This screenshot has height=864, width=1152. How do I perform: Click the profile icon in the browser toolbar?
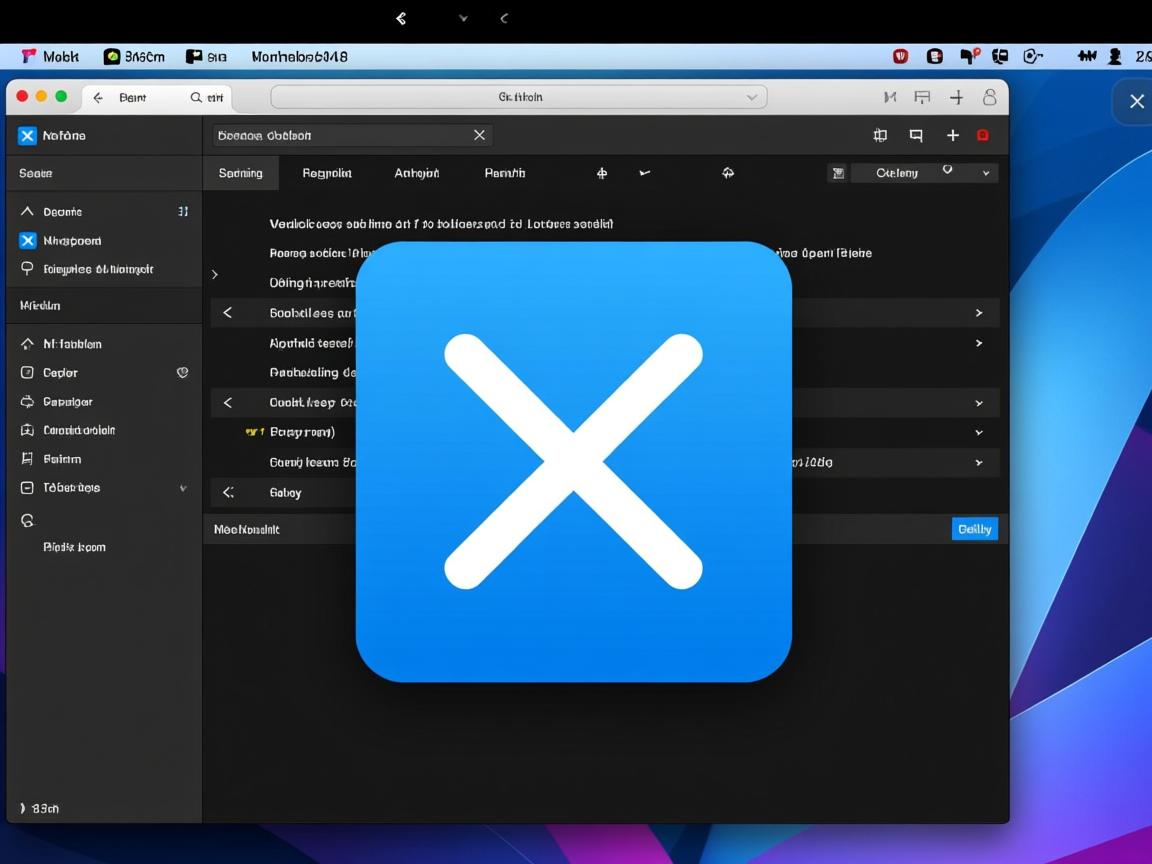point(989,97)
